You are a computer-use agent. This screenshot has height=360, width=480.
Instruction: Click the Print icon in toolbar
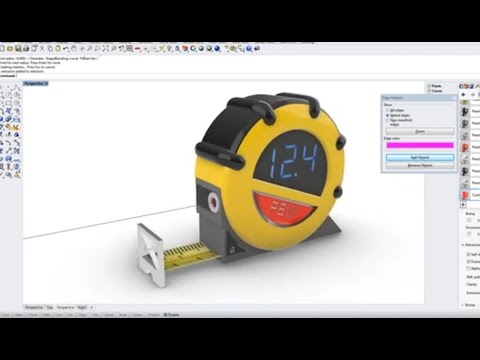[x=26, y=49]
